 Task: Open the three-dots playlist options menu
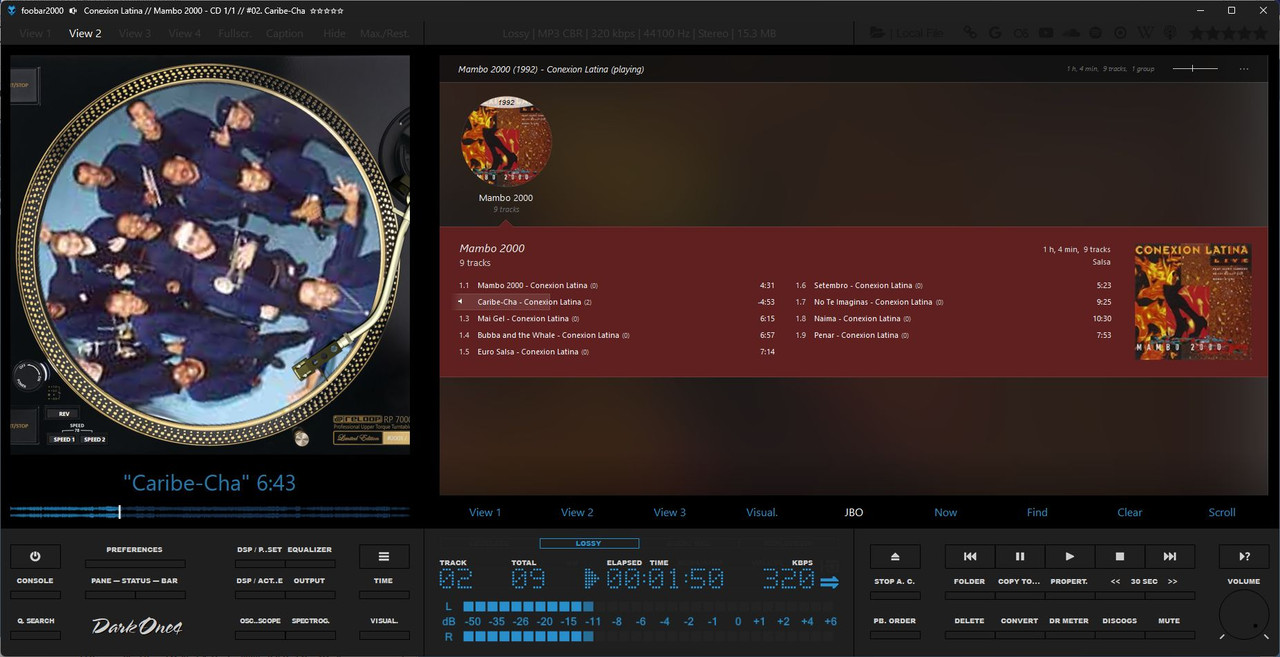(x=1244, y=69)
